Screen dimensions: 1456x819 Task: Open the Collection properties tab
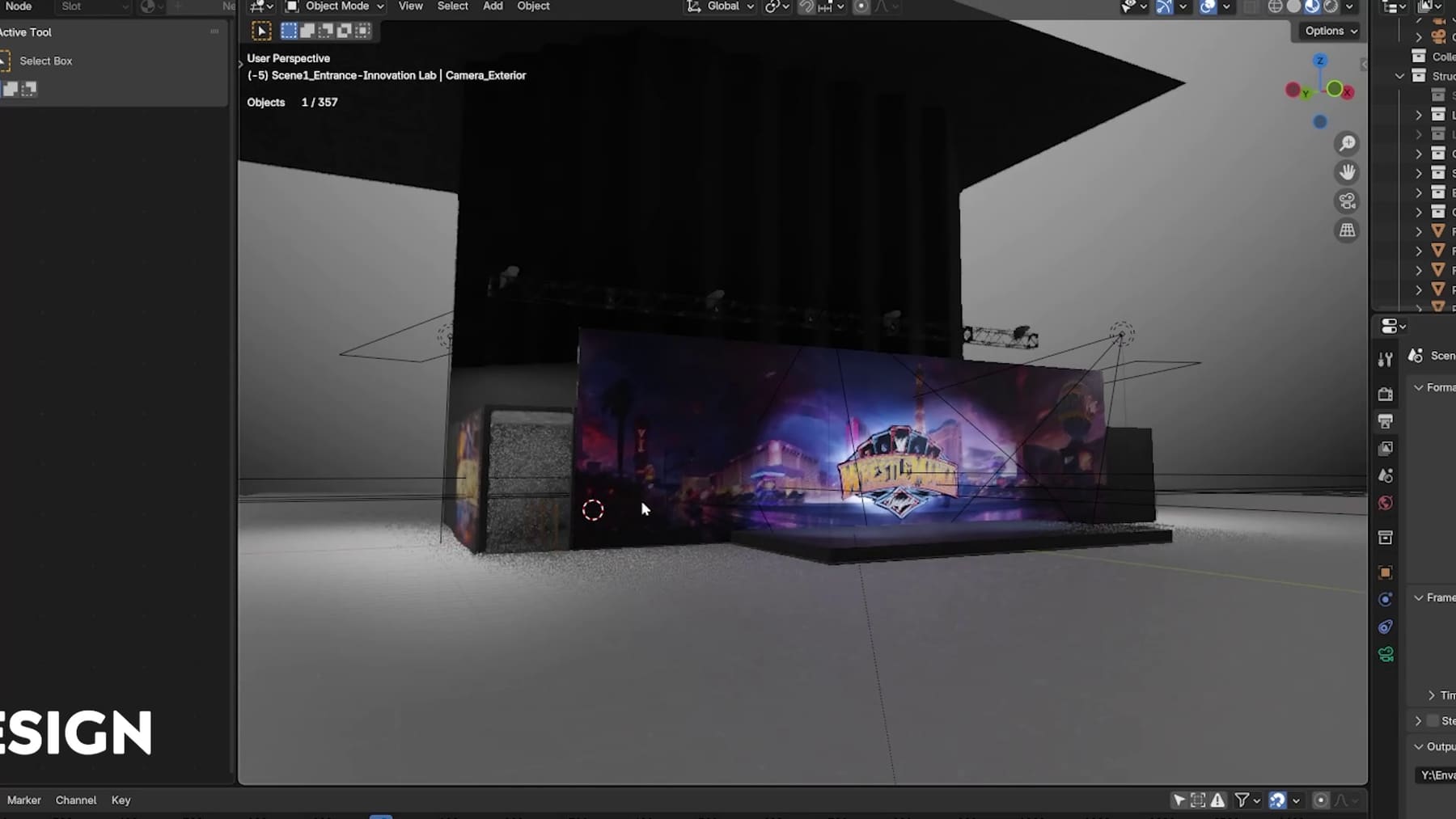click(x=1386, y=538)
